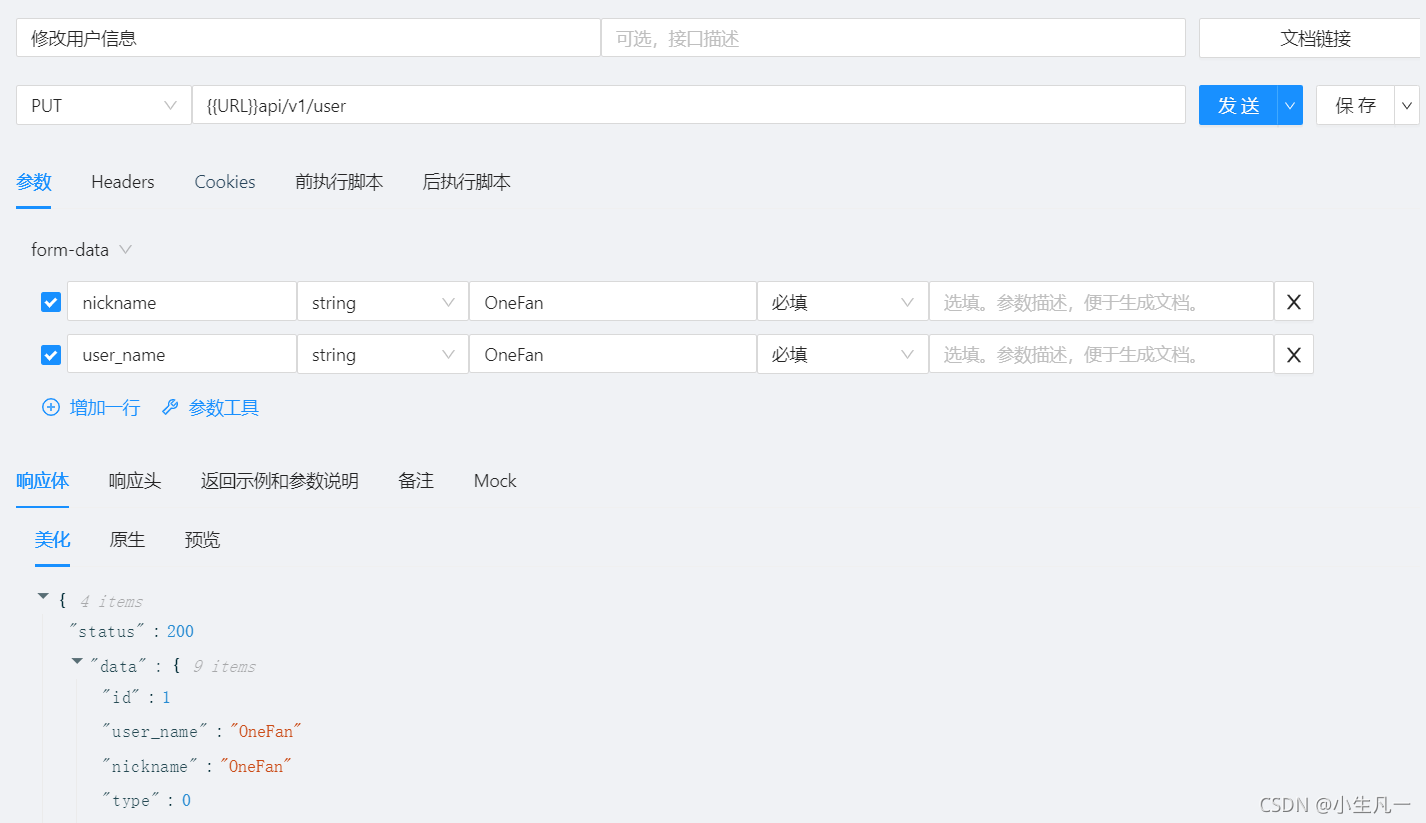Open the string type dropdown for nickname
This screenshot has width=1426, height=823.
[382, 301]
